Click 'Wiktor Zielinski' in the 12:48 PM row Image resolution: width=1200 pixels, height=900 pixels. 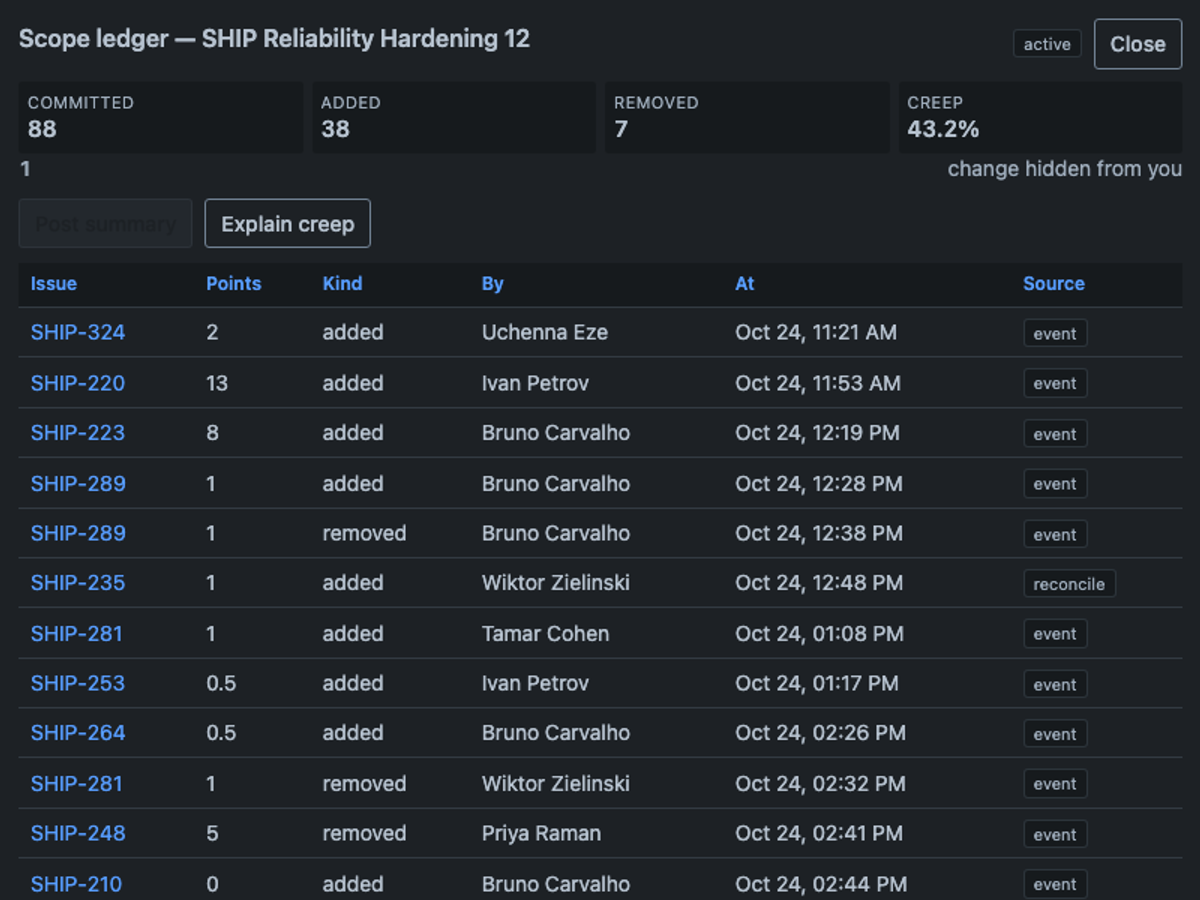click(x=556, y=583)
